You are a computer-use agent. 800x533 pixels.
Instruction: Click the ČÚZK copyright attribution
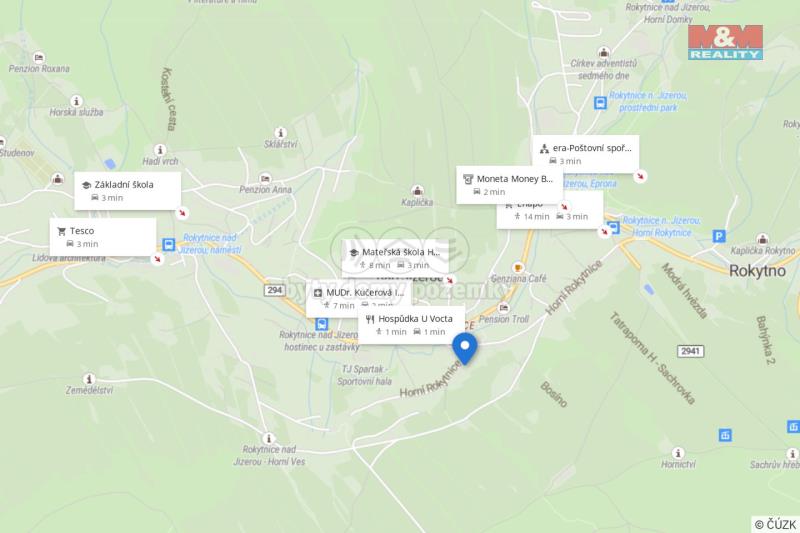pos(776,524)
